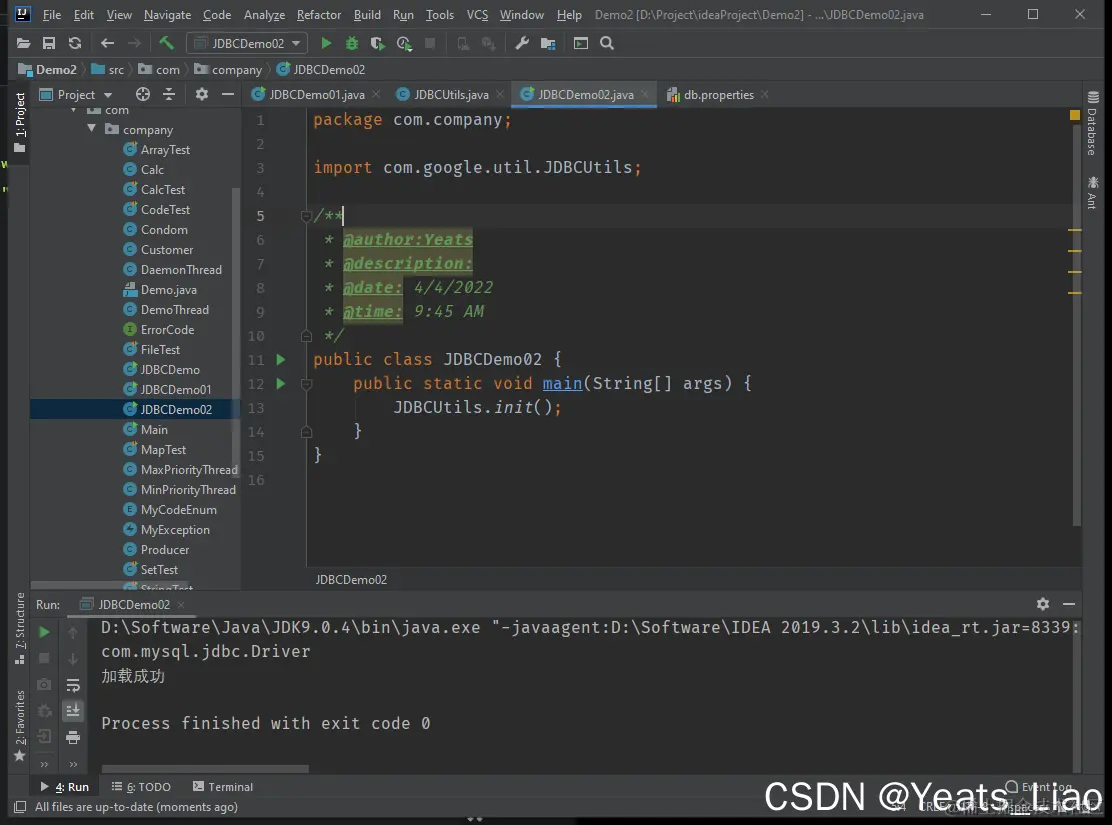Close the JDBCDemo02 Run tab

pos(181,604)
